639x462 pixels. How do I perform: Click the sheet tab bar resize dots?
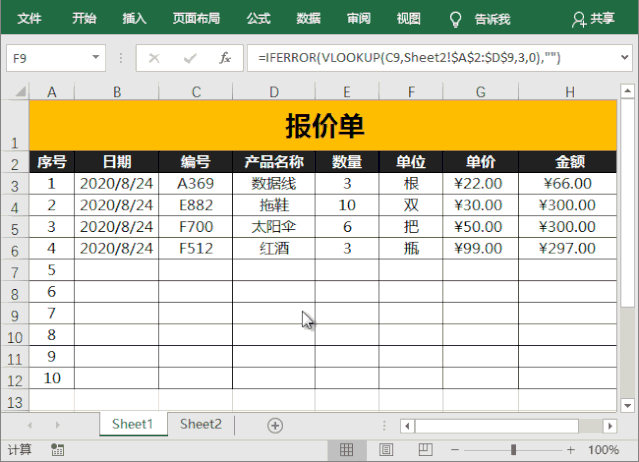(384, 426)
